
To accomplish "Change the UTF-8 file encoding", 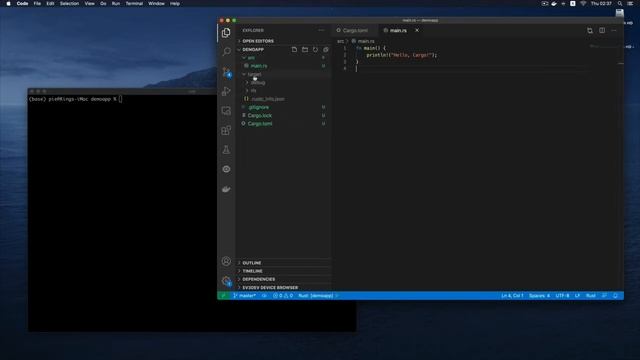I will click(x=562, y=296).
